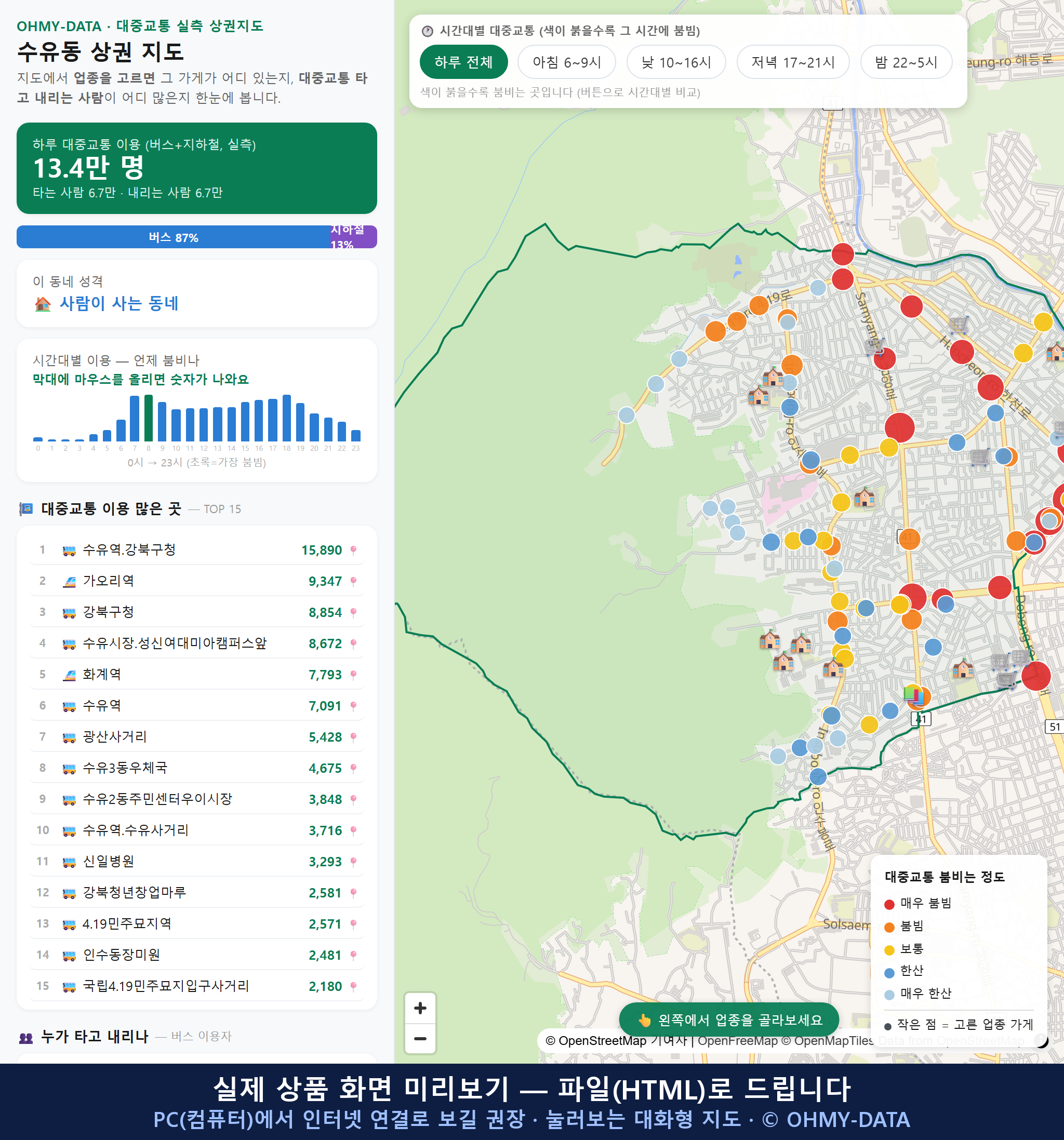Viewport: 1064px width, 1140px height.
Task: Click the house icon beside 사람이 사는 동네
Action: click(43, 304)
